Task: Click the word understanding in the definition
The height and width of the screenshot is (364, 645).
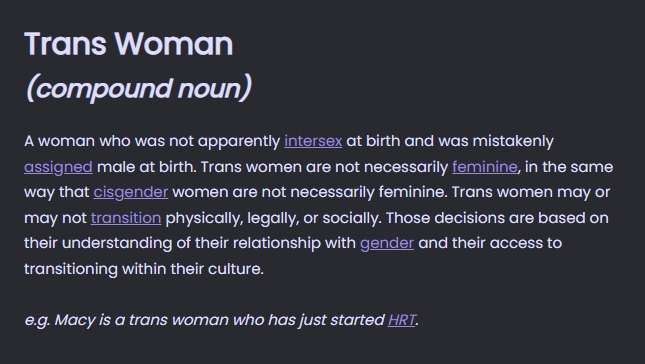Action: pos(117,243)
